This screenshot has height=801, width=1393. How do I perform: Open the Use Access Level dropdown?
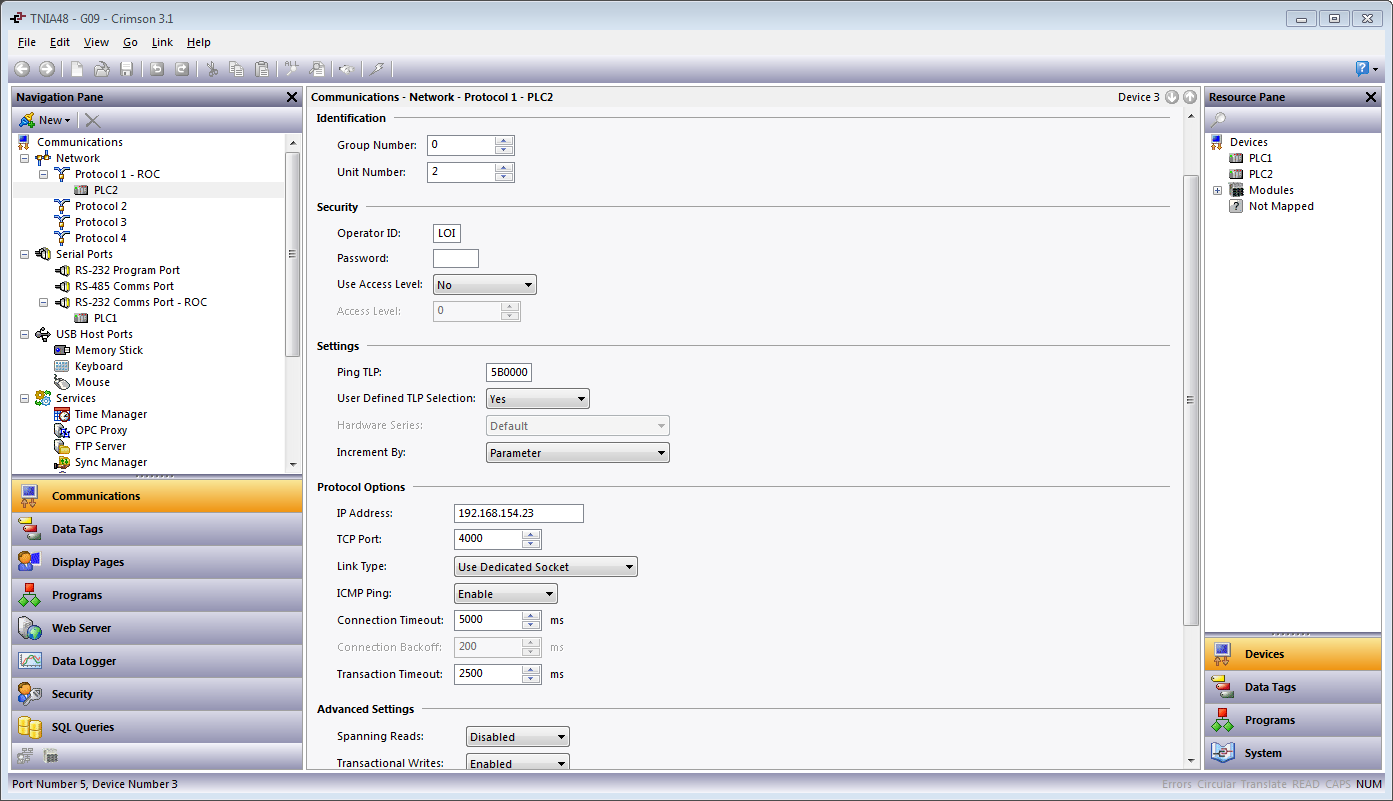coord(485,285)
